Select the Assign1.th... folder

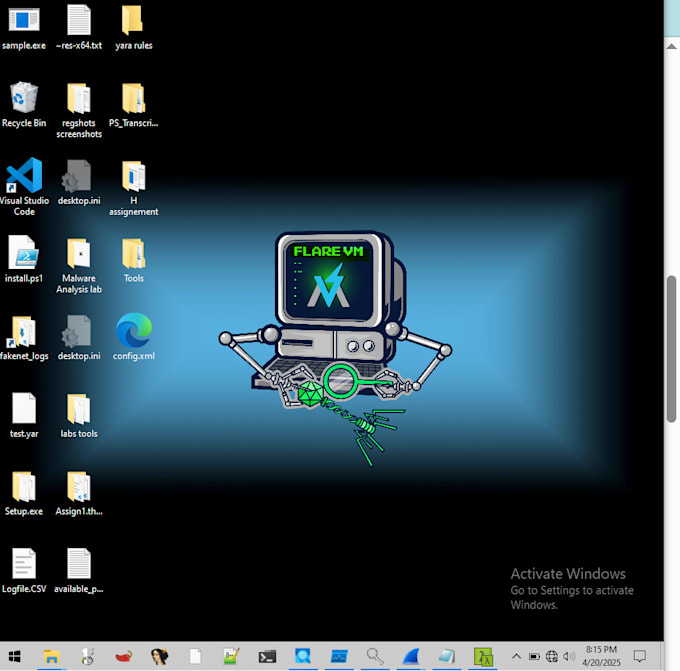click(x=79, y=493)
